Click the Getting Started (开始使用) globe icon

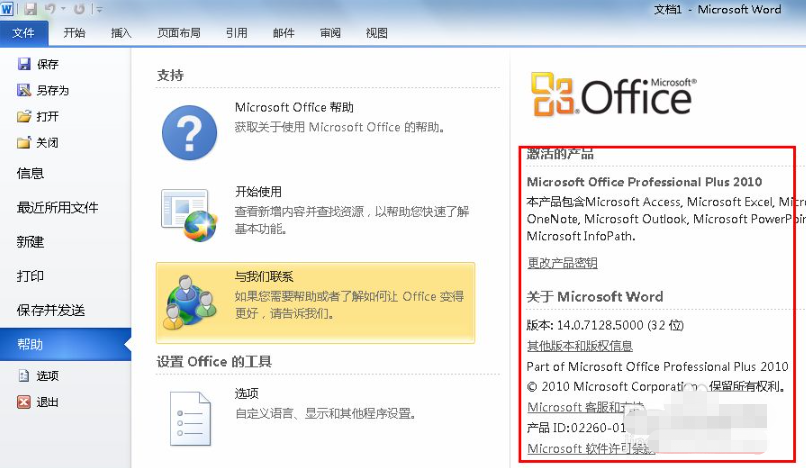tap(189, 212)
